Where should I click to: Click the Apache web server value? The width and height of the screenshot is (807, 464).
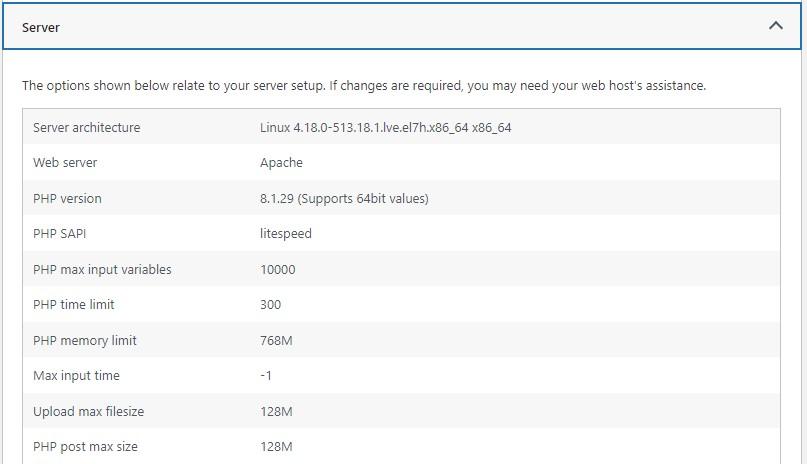pos(281,163)
